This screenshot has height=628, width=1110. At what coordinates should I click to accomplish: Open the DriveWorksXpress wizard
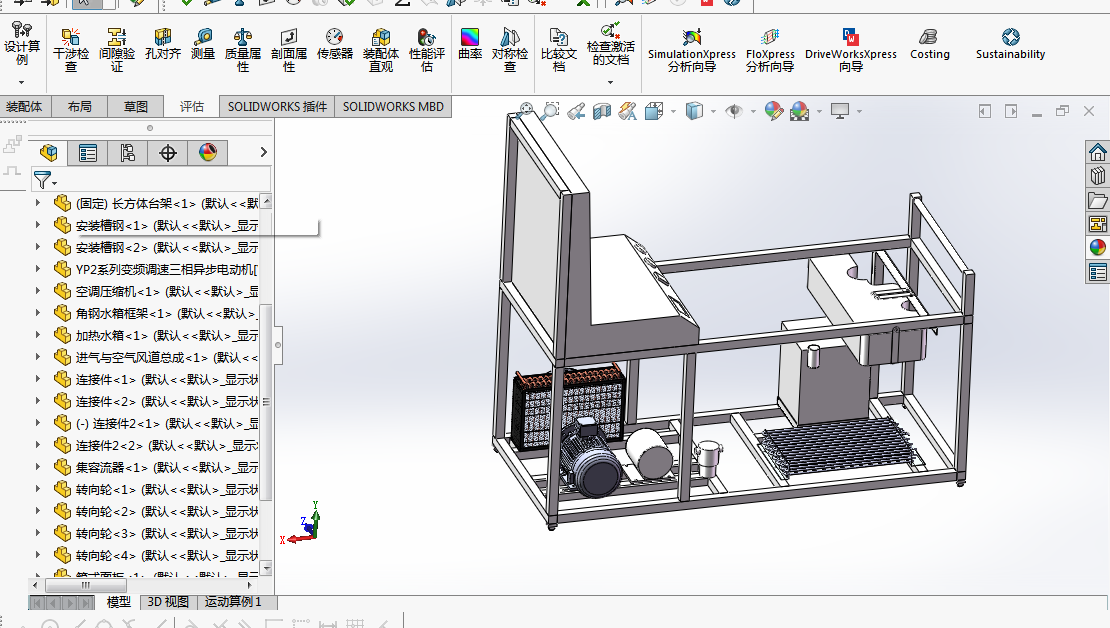click(851, 50)
